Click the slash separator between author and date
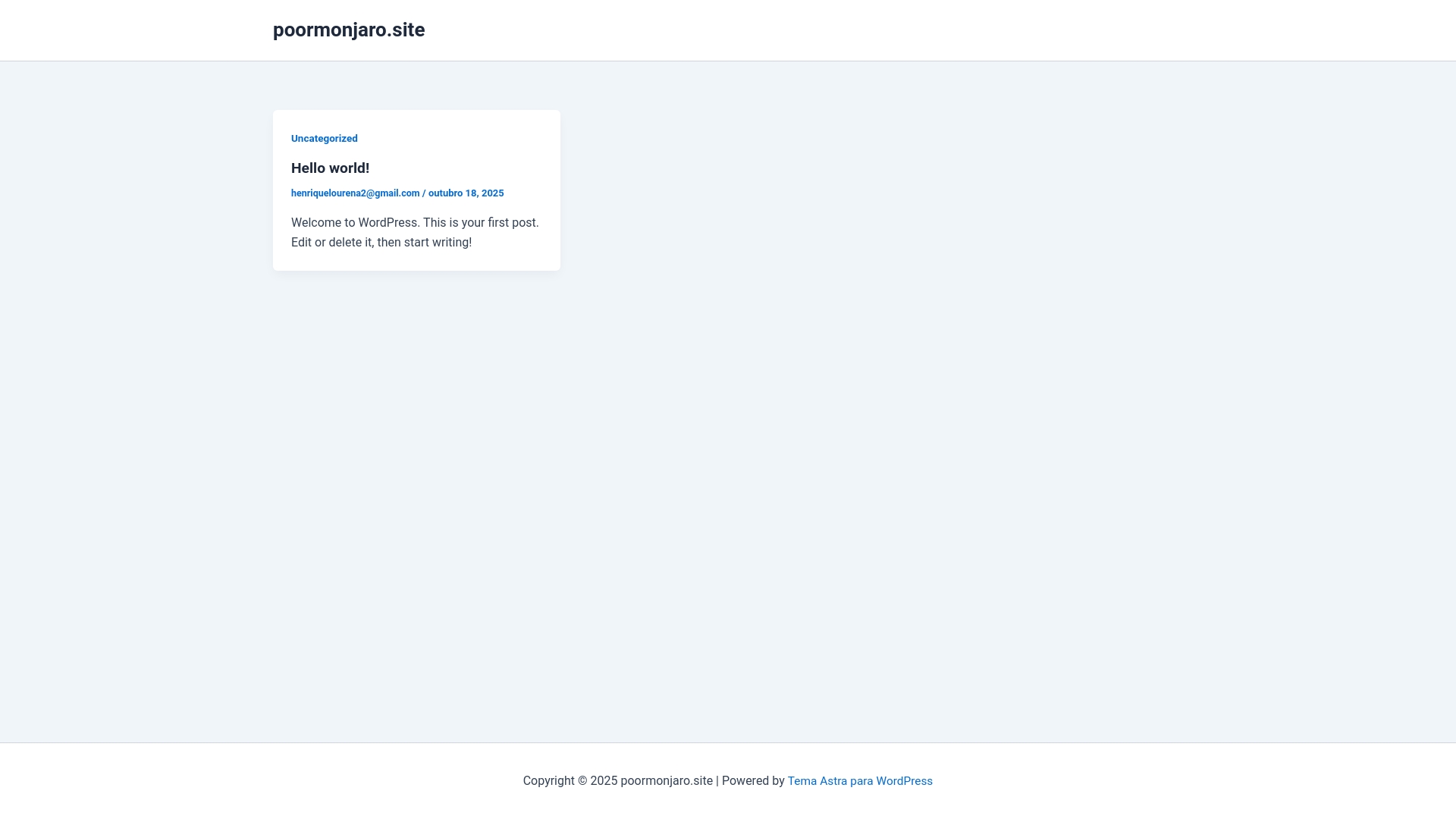1456x819 pixels. click(424, 193)
